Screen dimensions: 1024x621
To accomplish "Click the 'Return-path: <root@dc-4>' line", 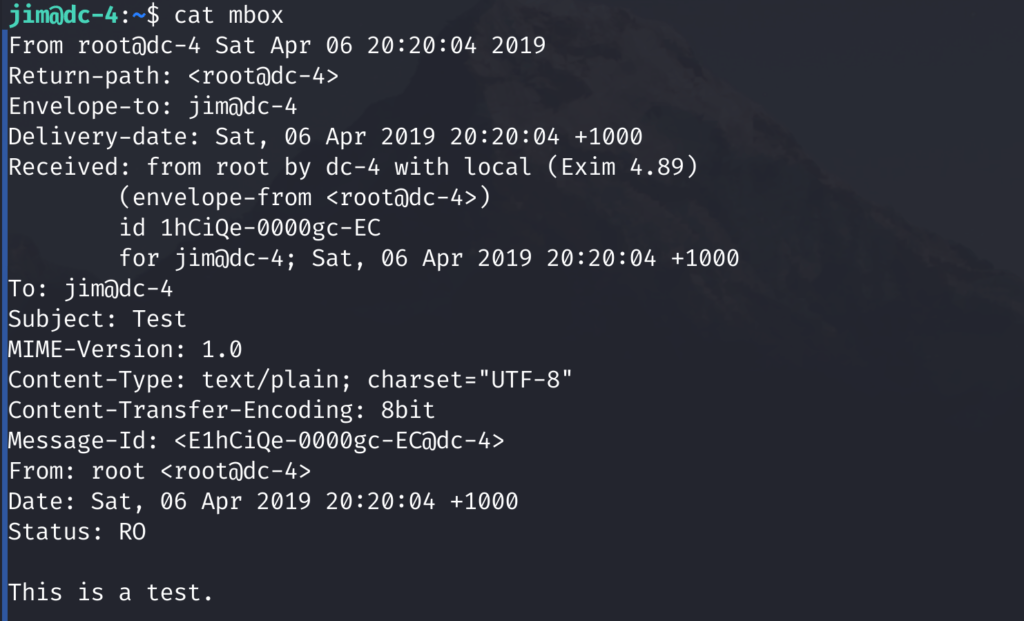I will (x=173, y=76).
